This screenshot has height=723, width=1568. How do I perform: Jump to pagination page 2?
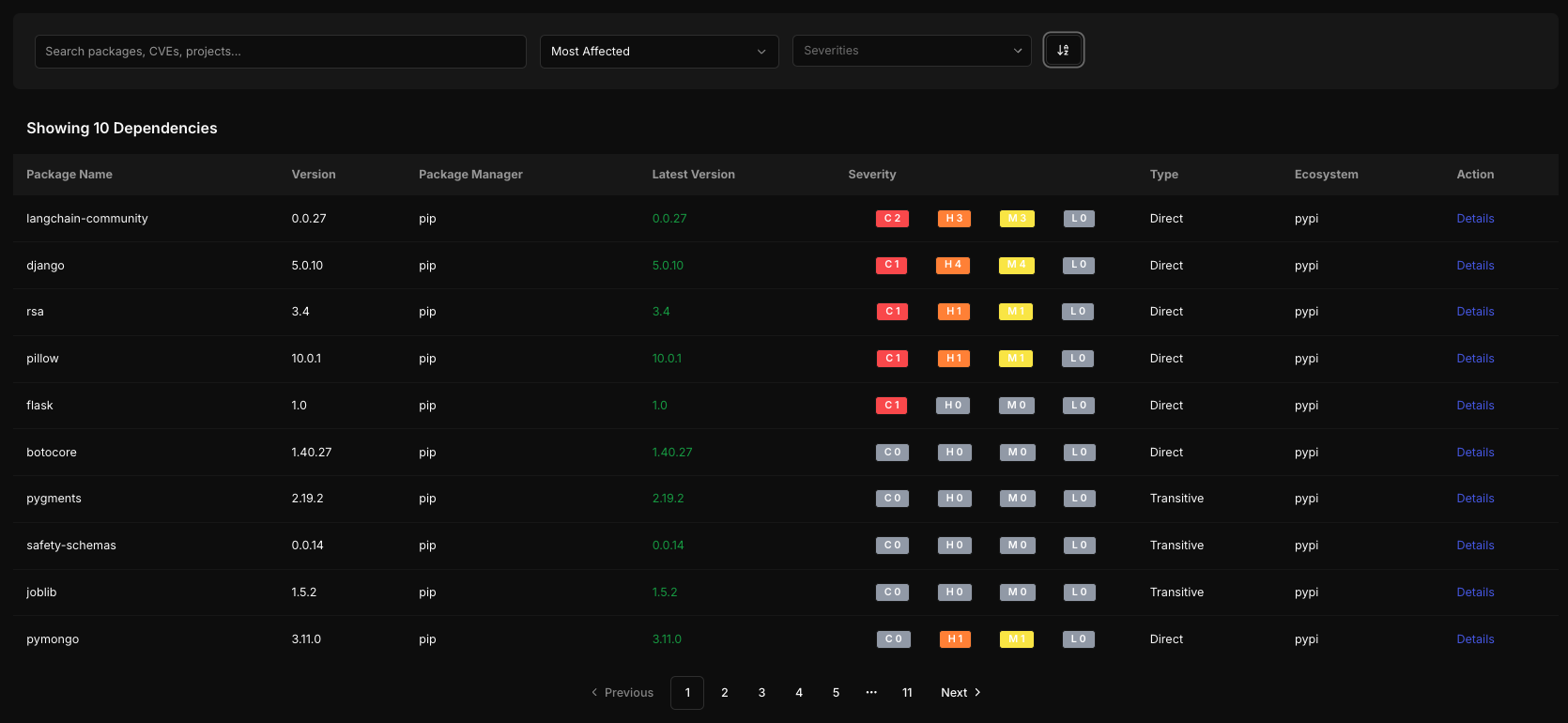(725, 693)
